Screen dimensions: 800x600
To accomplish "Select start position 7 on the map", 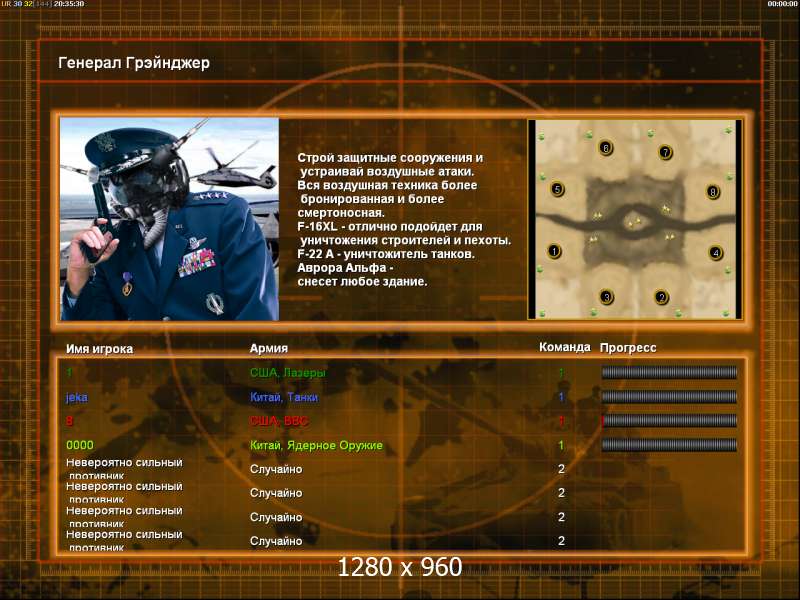I will point(665,152).
